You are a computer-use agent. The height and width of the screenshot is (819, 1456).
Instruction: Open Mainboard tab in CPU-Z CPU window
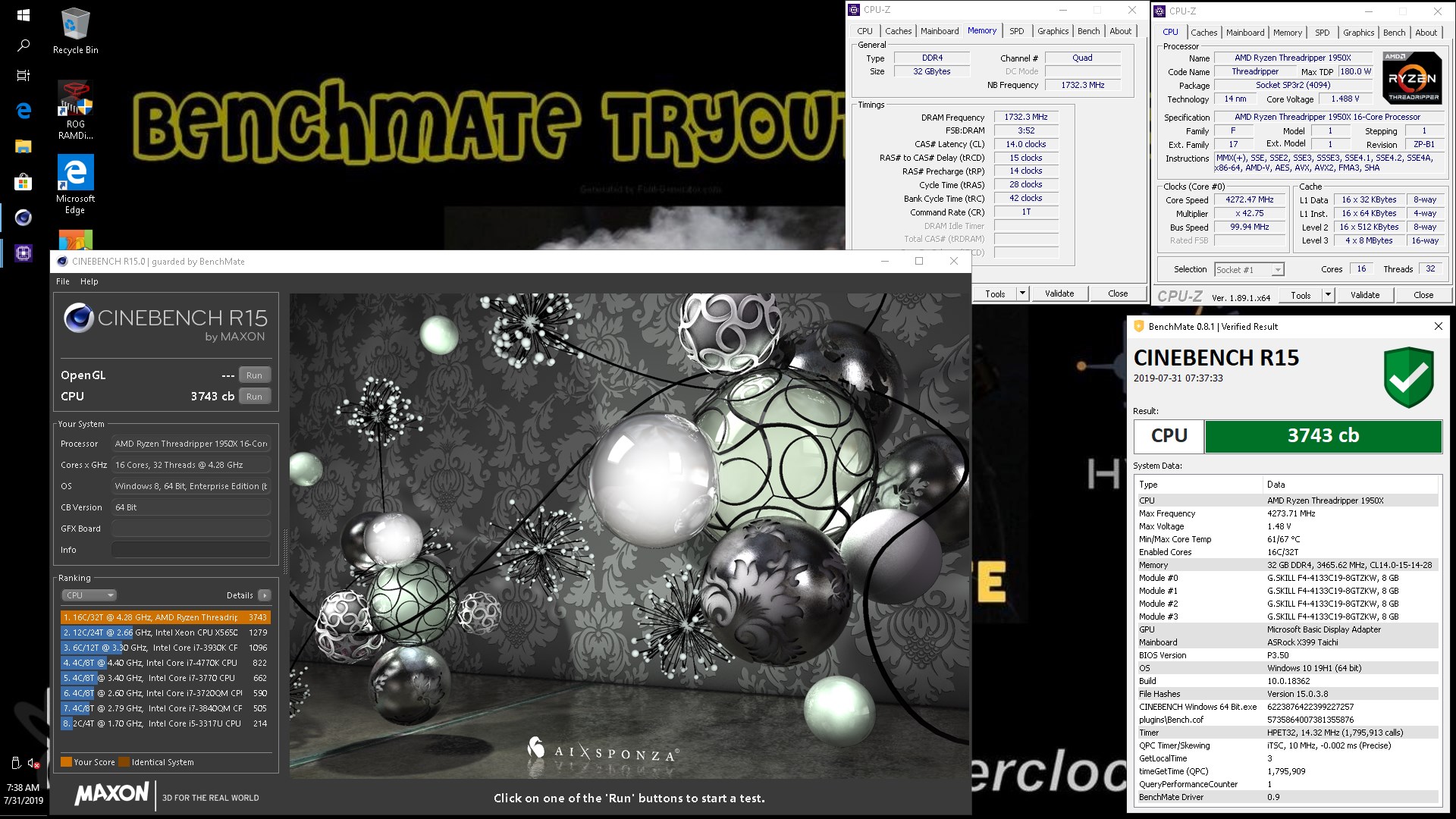[1245, 33]
